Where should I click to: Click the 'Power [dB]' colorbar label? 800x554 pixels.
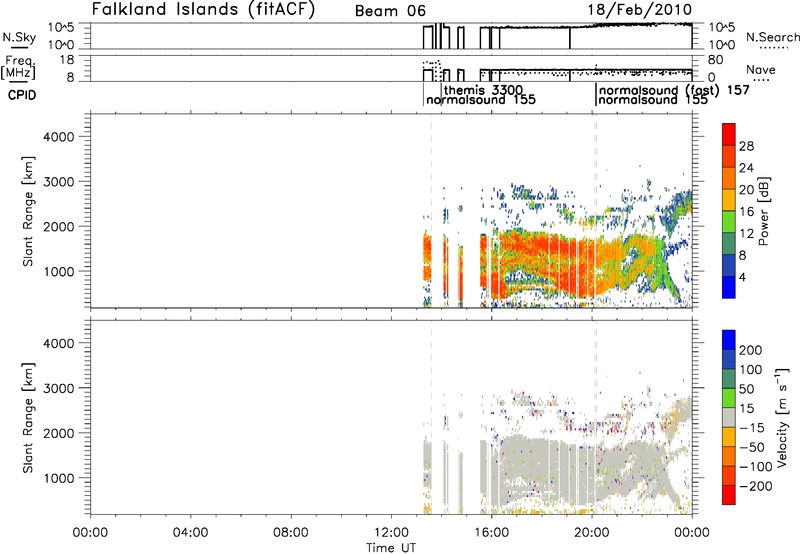(x=764, y=211)
